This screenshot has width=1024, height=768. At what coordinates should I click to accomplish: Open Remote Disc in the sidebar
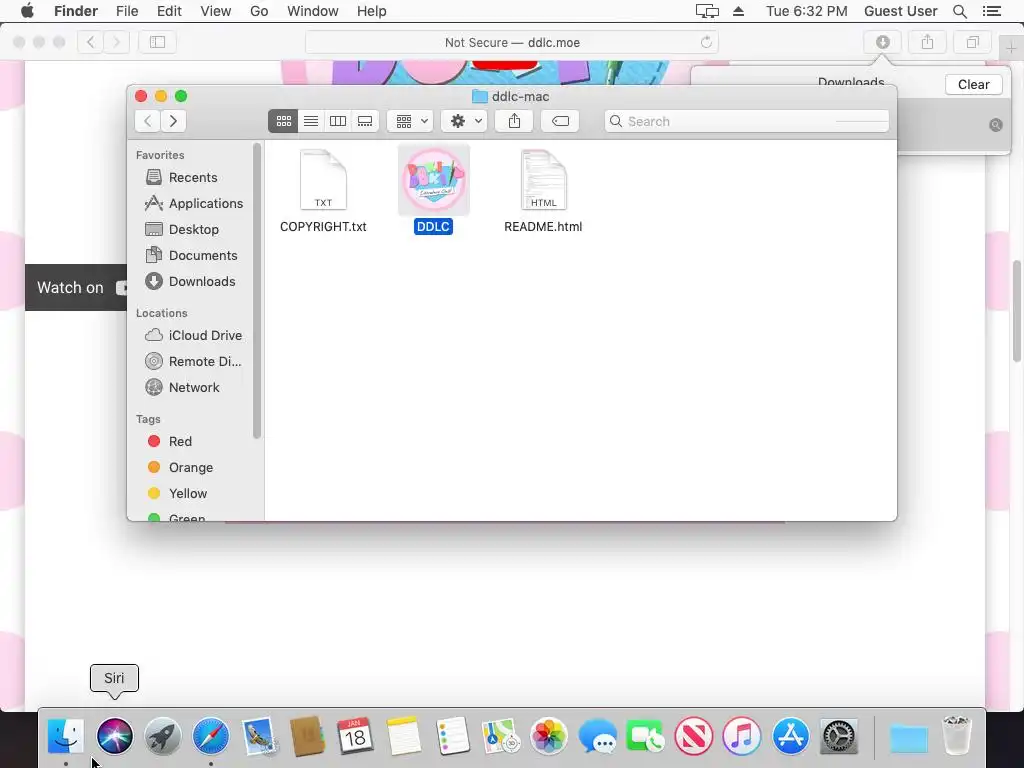coord(193,361)
